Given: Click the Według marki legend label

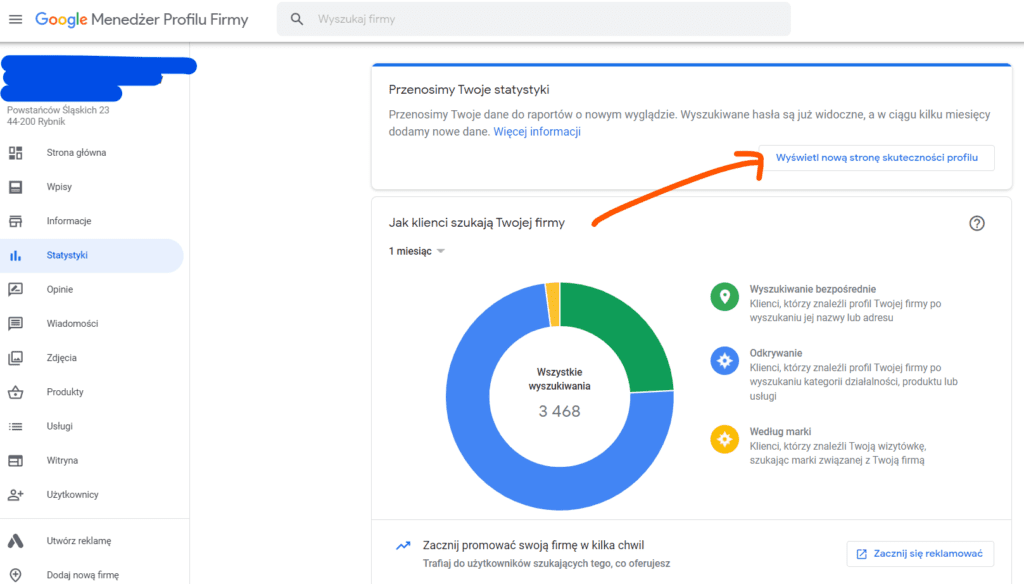Looking at the screenshot, I should 780,432.
